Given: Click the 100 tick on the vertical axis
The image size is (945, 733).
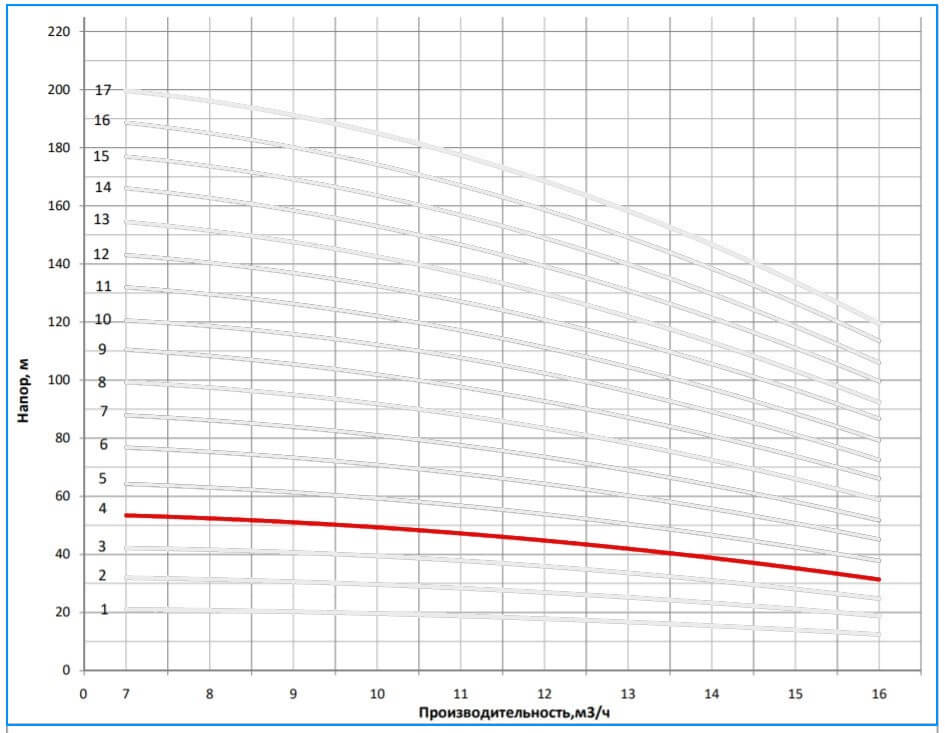Looking at the screenshot, I should pyautogui.click(x=59, y=380).
